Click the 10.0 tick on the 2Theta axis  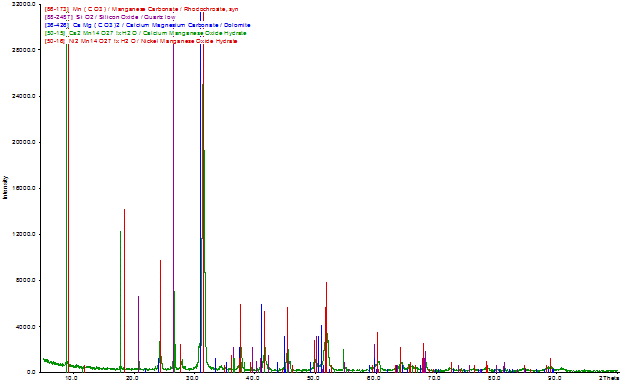(71, 378)
